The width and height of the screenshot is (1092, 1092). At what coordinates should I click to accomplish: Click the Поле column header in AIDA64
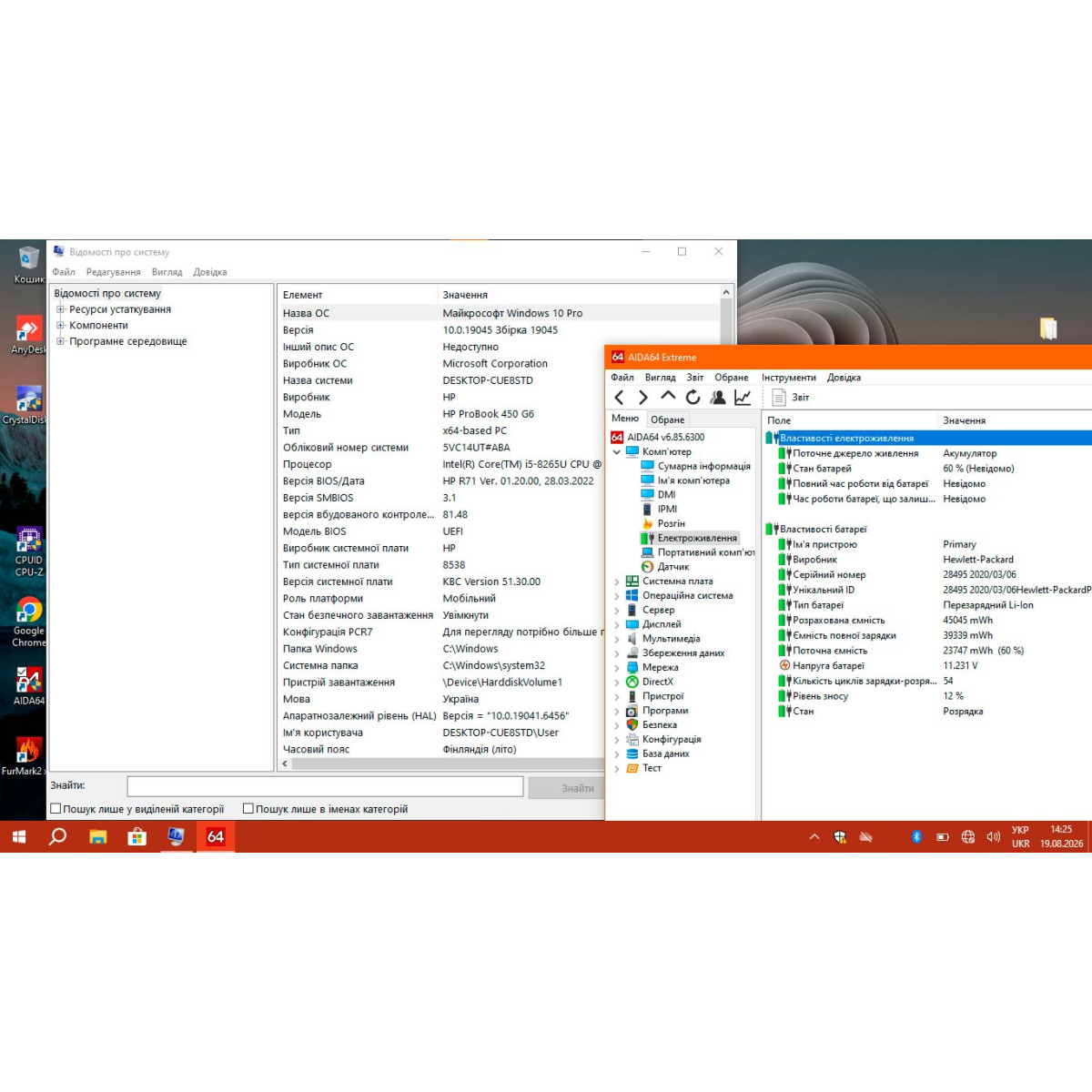pos(850,420)
